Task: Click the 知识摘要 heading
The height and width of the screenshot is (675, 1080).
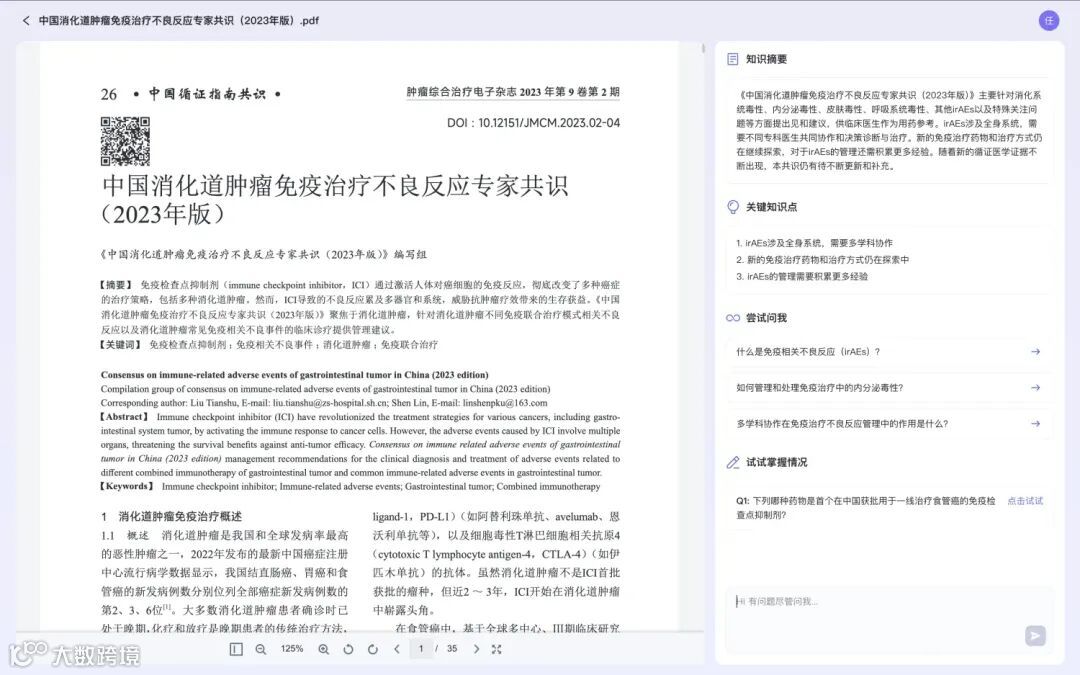Action: coord(766,59)
